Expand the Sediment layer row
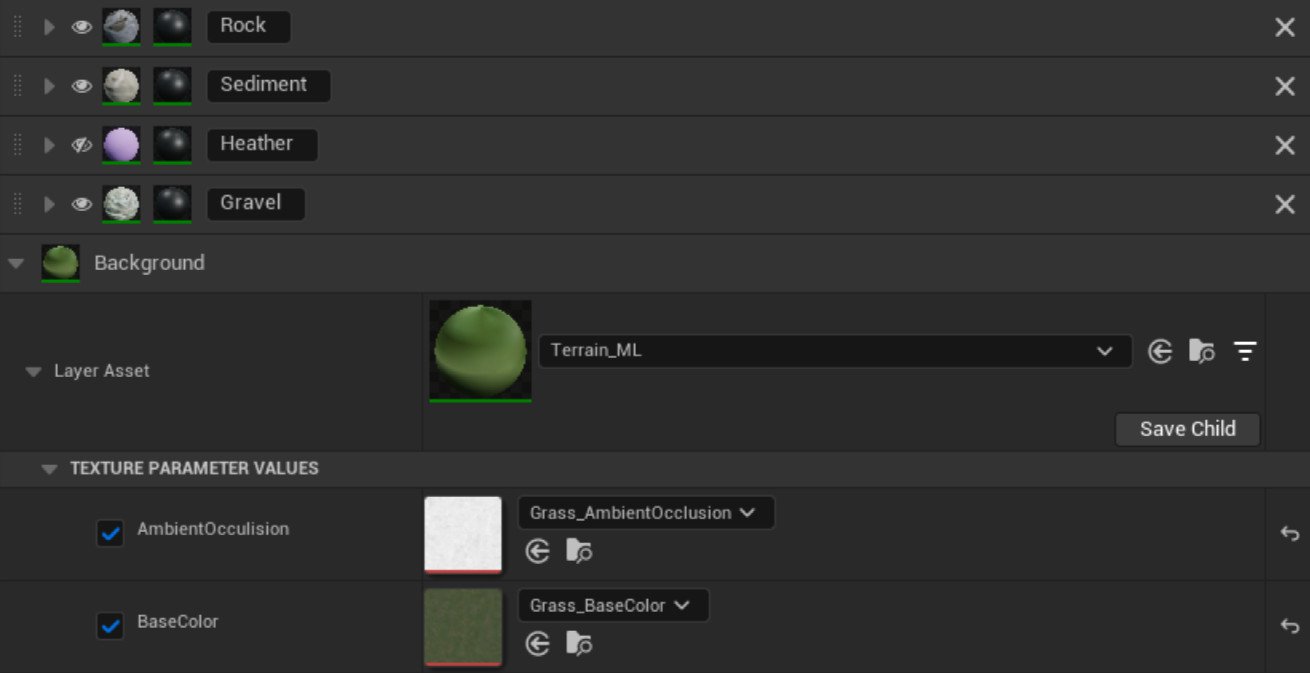 [x=49, y=86]
